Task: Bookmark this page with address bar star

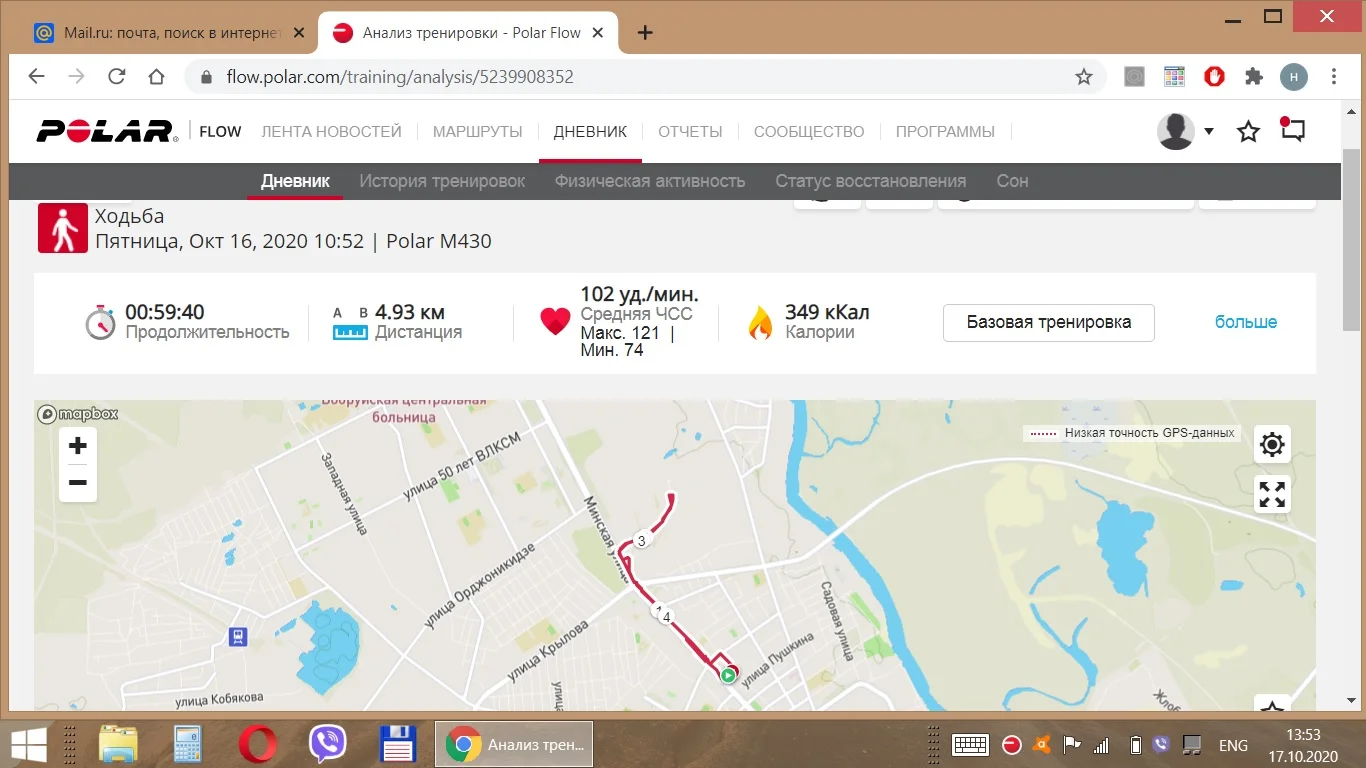Action: 1084,77
